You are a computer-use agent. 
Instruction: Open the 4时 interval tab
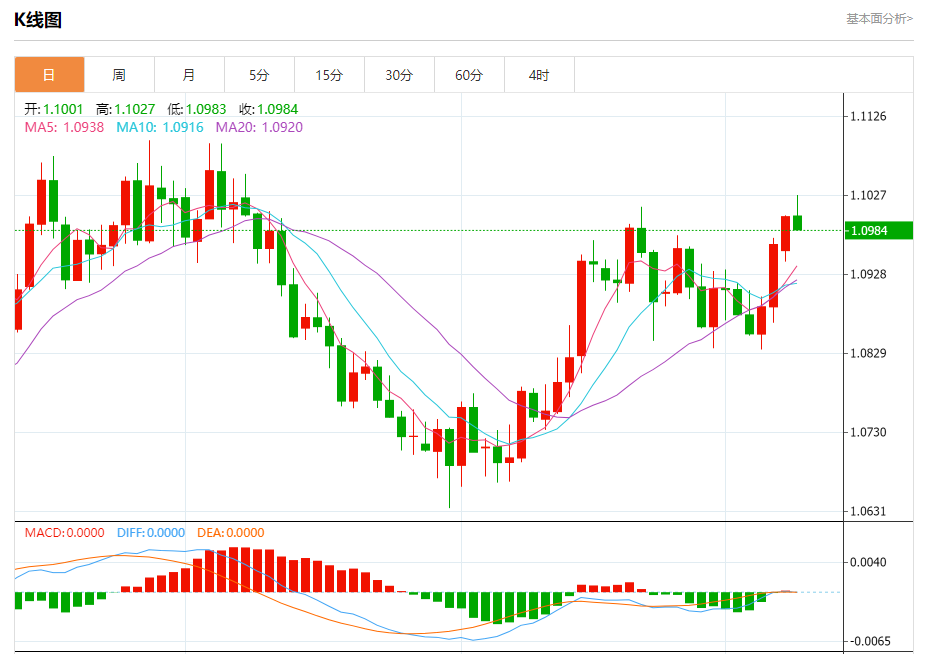point(539,75)
